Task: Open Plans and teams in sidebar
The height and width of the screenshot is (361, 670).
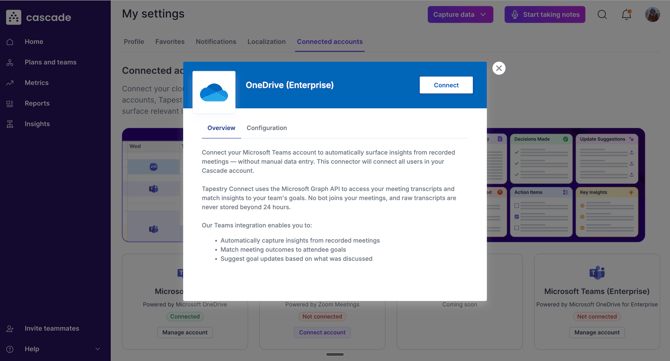Action: coord(50,62)
